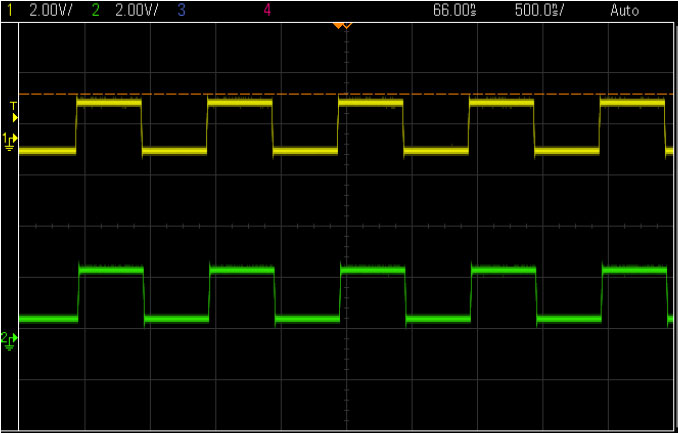Click the 66.00 horizontal delay value
The height and width of the screenshot is (434, 678).
[453, 9]
